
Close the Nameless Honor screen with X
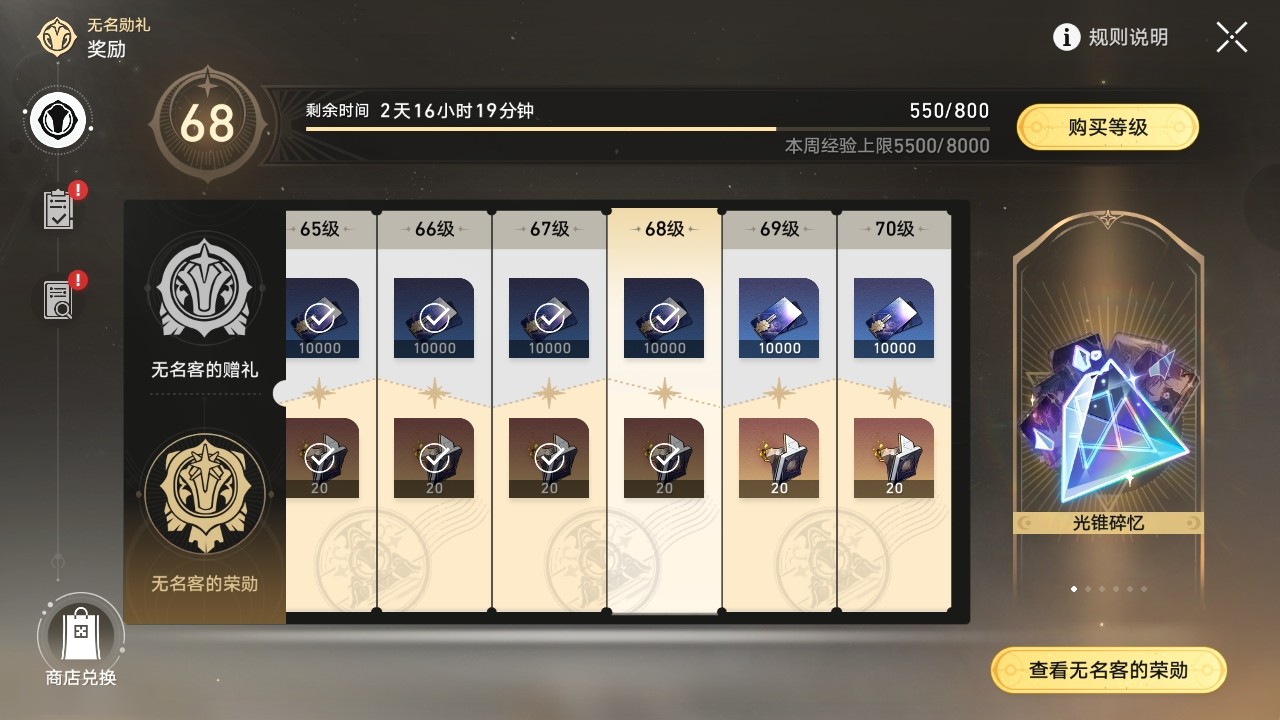point(1232,37)
